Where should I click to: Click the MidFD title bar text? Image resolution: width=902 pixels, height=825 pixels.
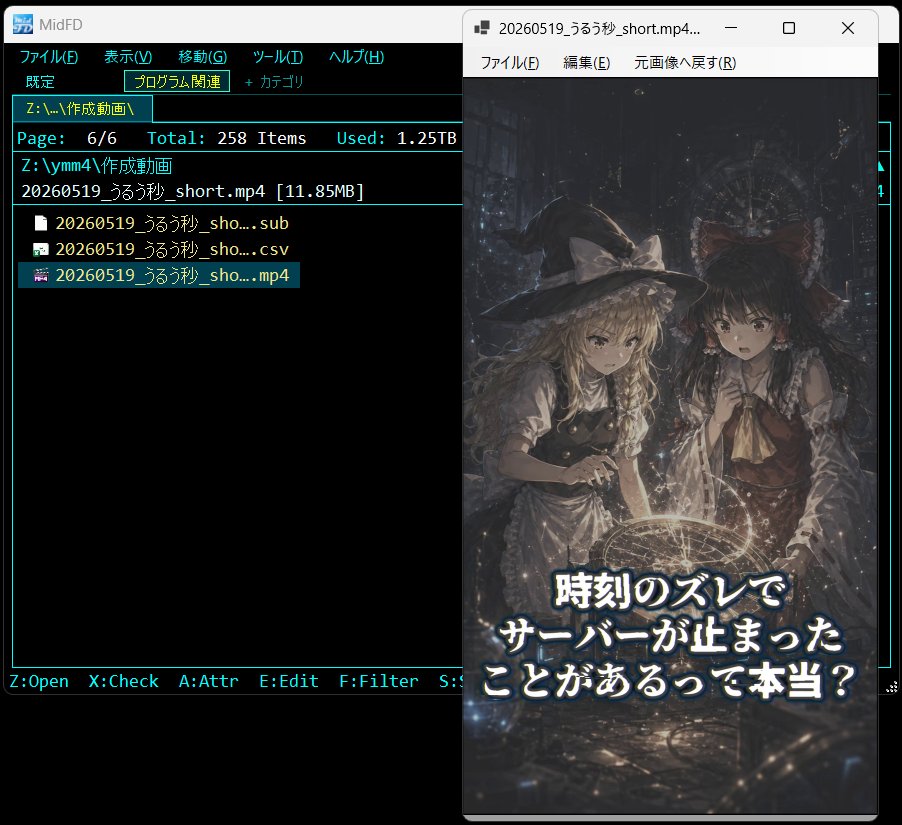pyautogui.click(x=61, y=25)
